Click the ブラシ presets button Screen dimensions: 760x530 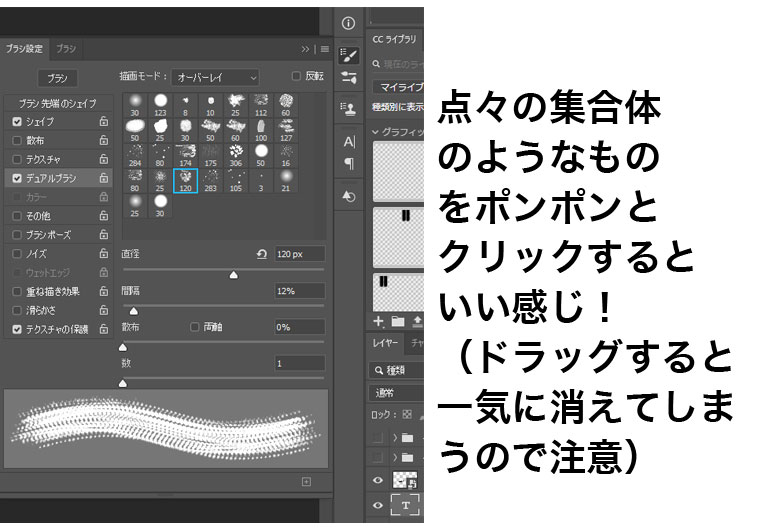(x=57, y=78)
